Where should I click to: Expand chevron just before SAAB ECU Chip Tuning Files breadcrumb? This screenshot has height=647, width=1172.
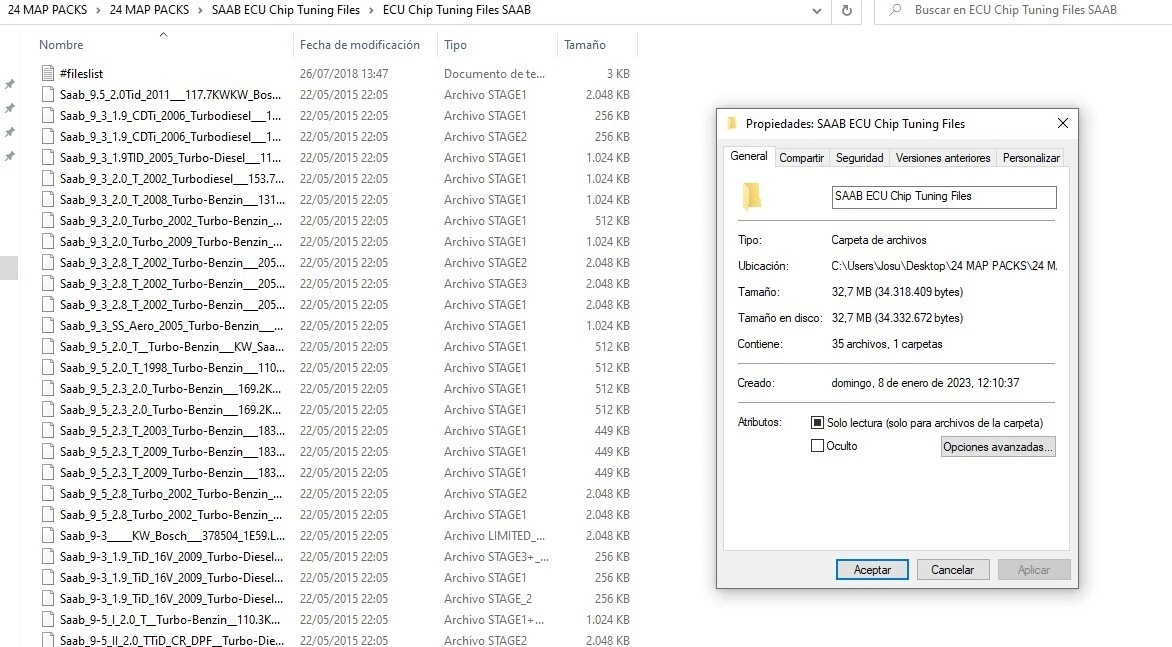coord(200,10)
